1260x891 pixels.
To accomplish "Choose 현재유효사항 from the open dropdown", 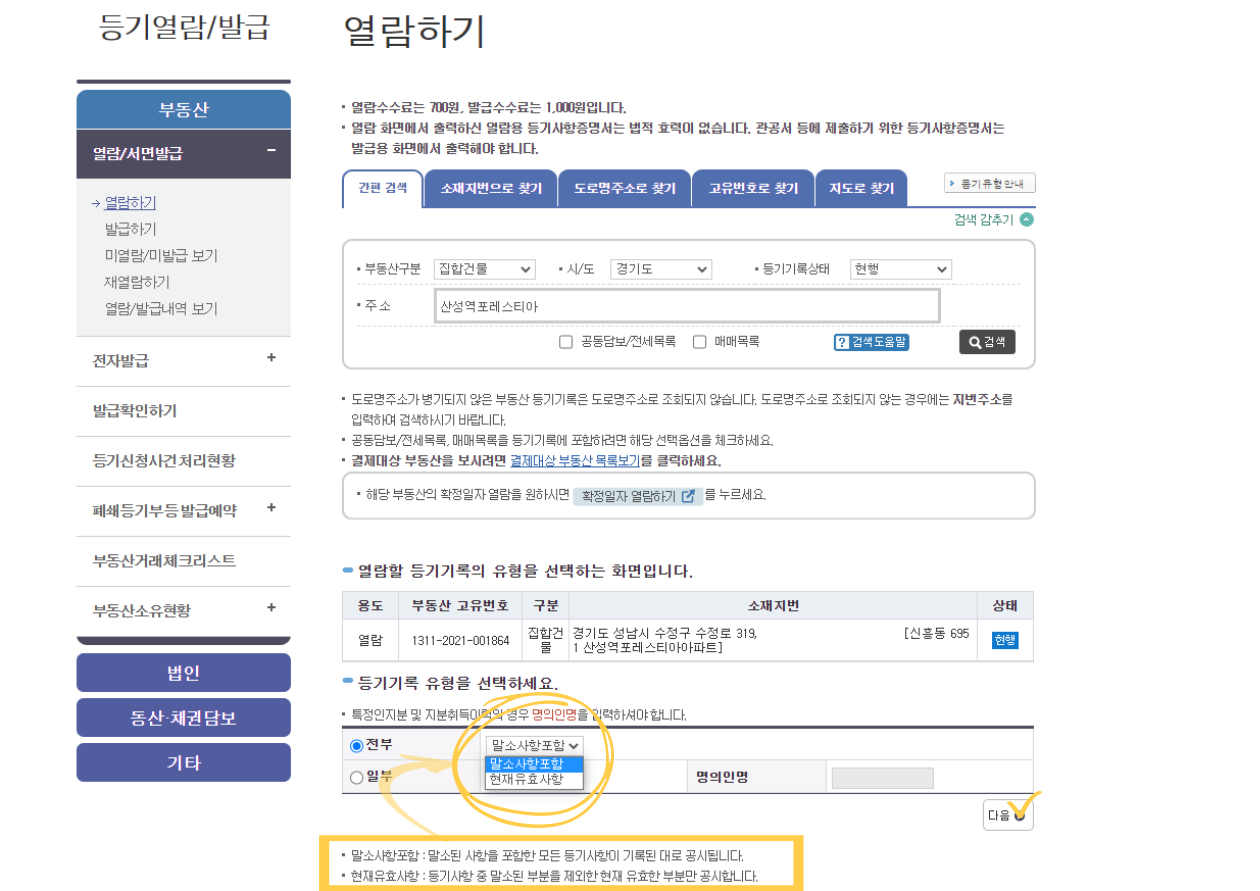I will coord(526,779).
